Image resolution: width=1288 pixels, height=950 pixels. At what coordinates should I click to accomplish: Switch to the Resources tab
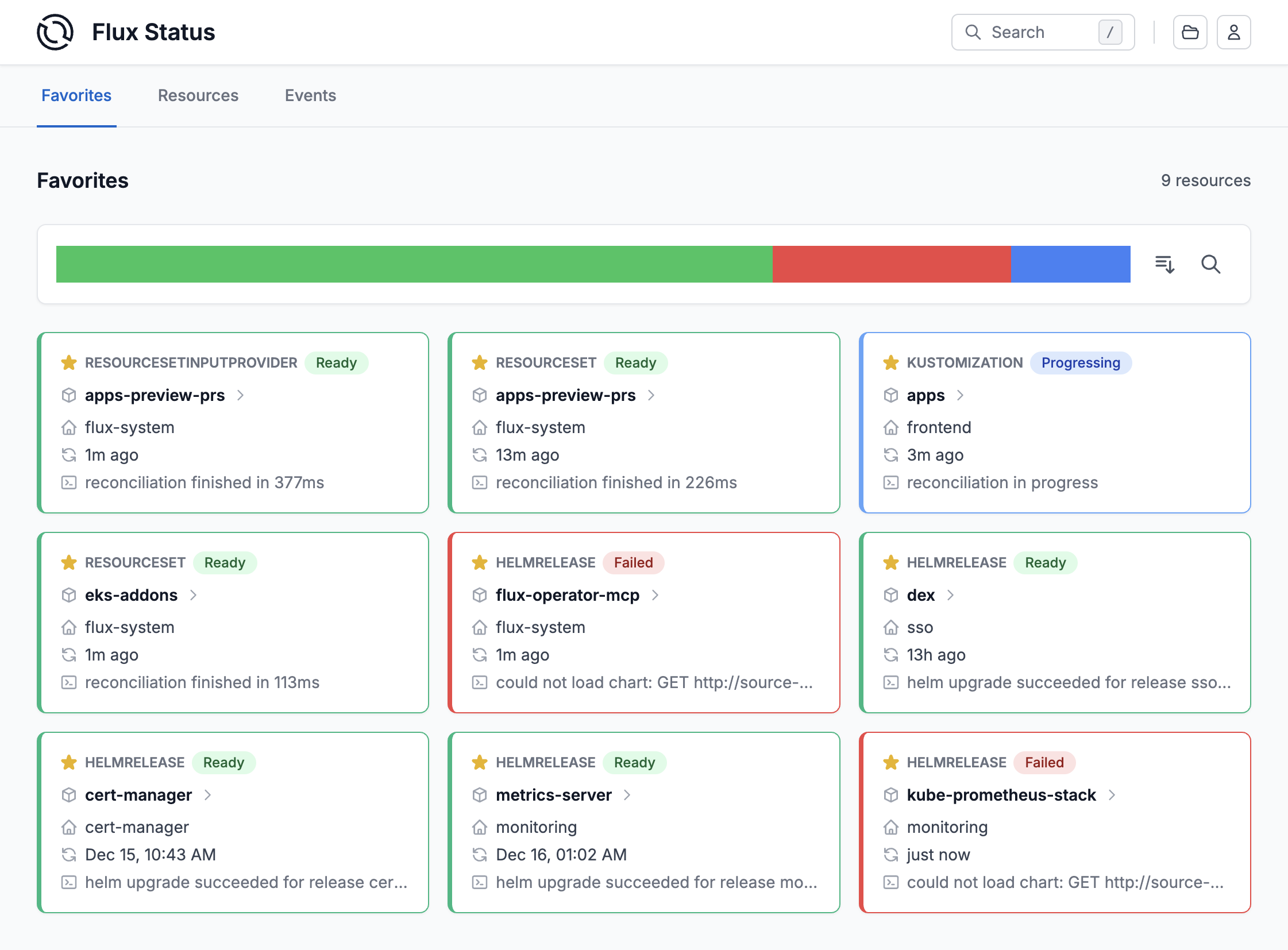[198, 95]
